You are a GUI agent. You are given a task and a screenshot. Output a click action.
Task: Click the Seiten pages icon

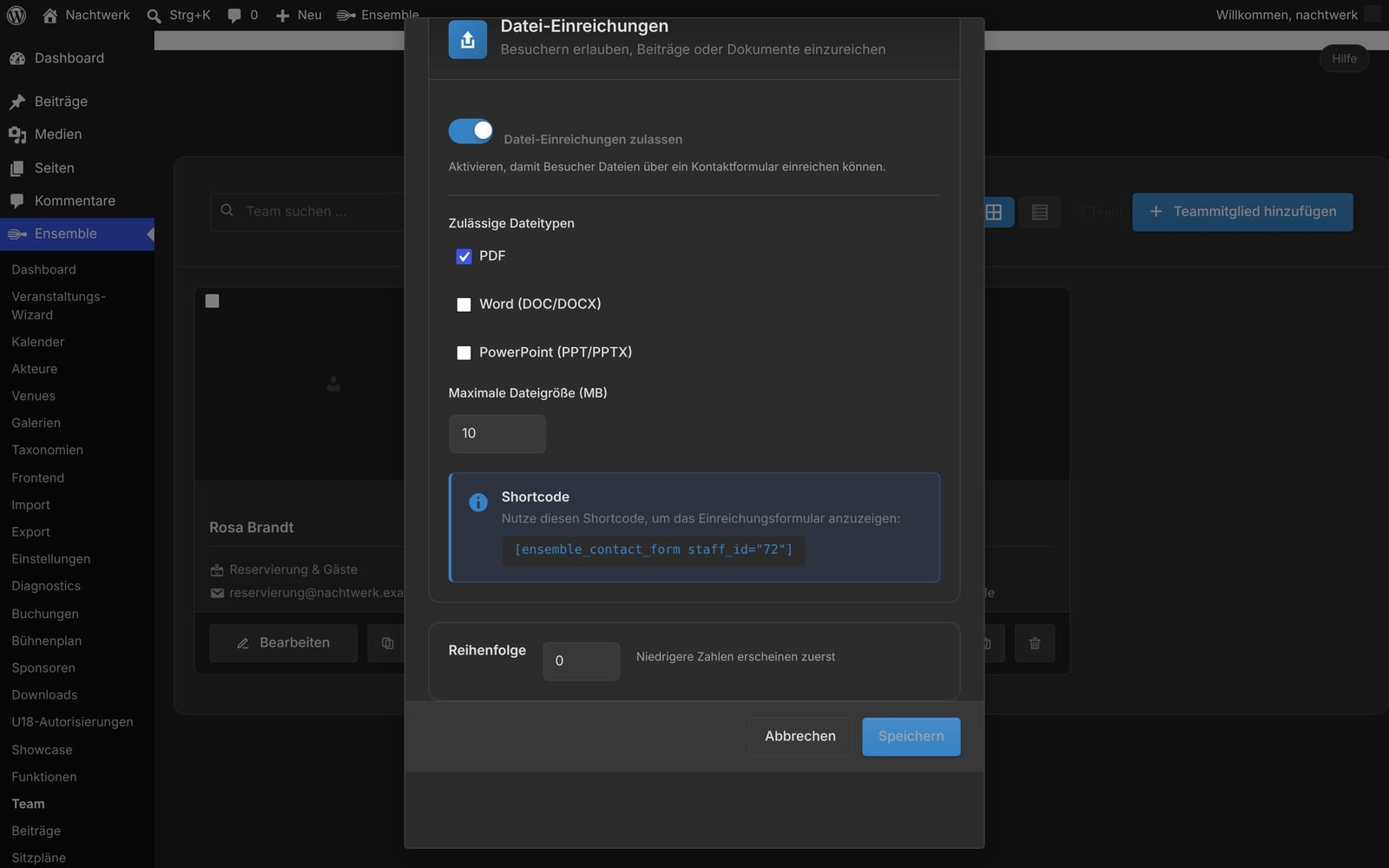[x=17, y=168]
